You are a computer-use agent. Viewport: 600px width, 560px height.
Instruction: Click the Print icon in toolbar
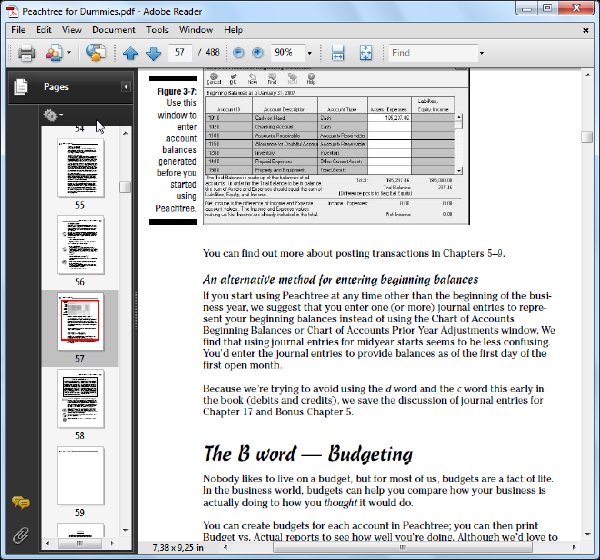26,52
